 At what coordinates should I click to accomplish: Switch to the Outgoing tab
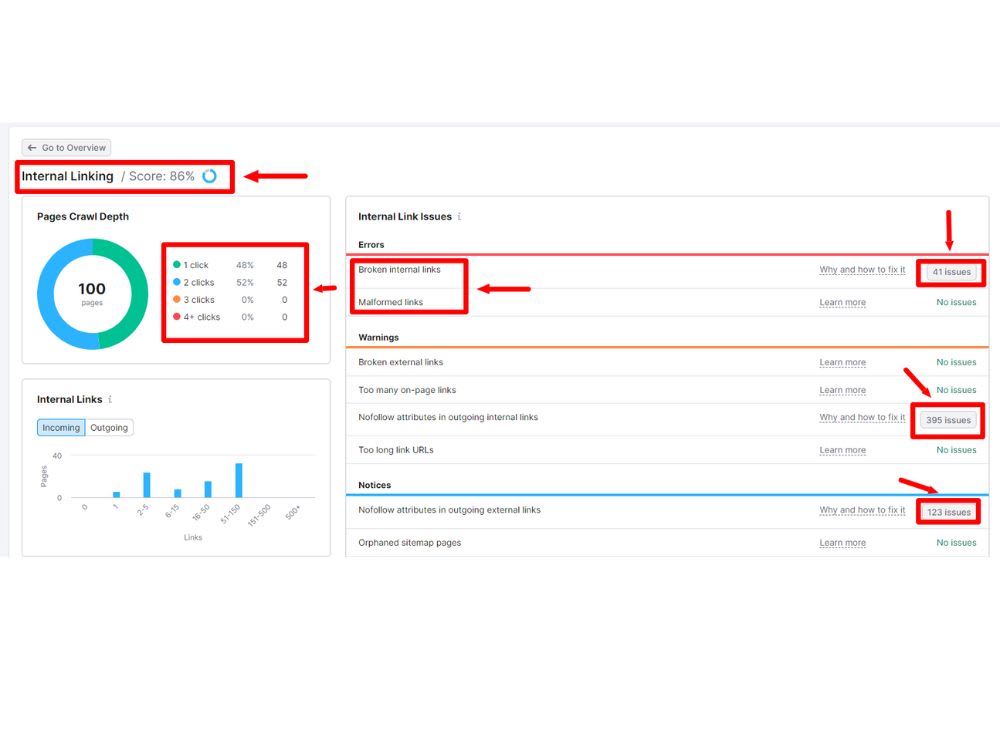point(109,427)
